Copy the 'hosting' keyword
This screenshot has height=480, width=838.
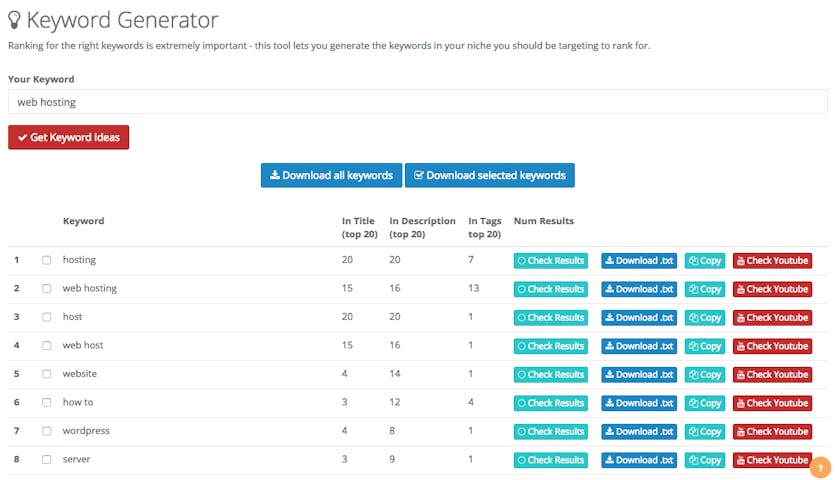point(705,261)
